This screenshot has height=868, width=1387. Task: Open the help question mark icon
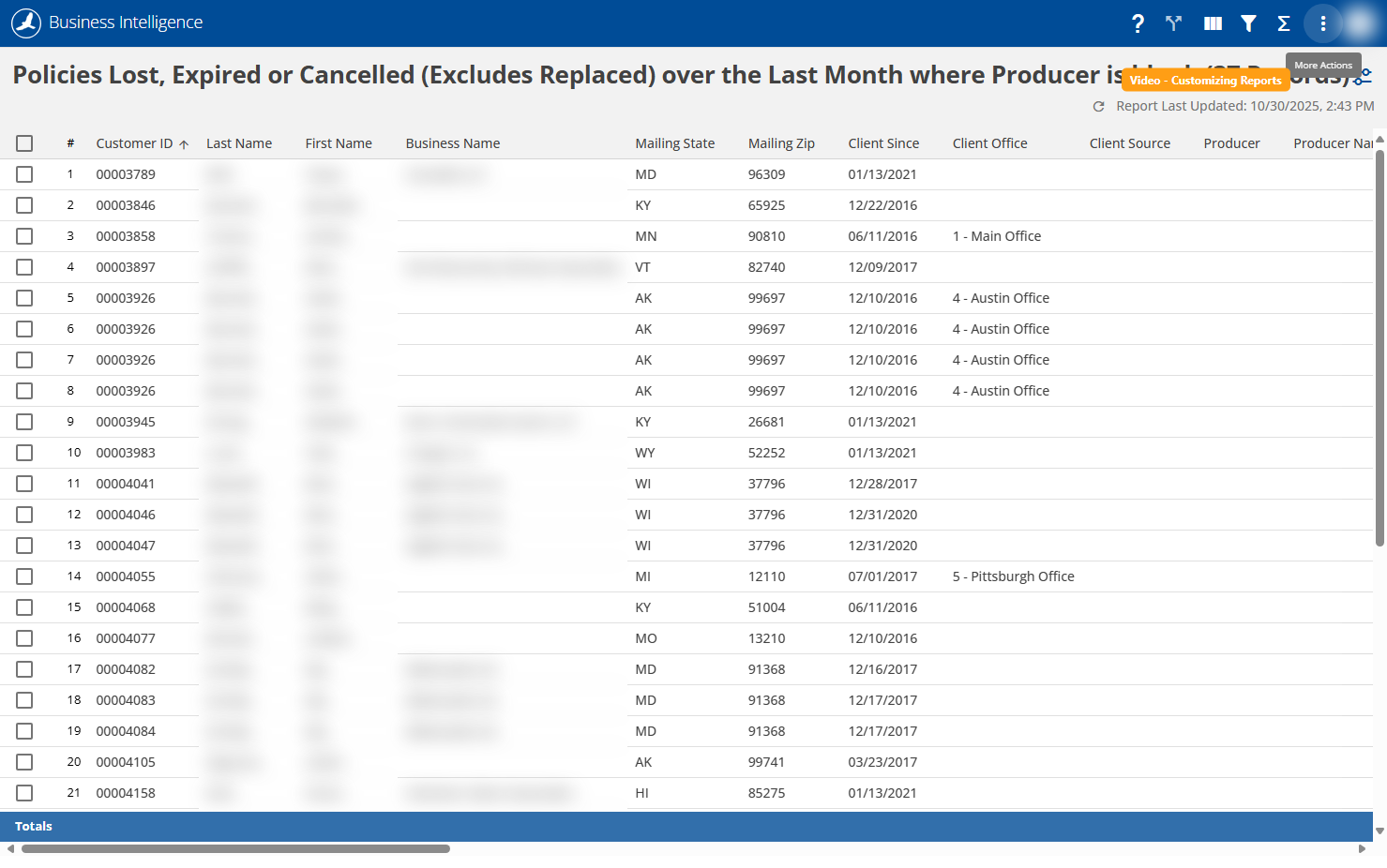pyautogui.click(x=1138, y=23)
